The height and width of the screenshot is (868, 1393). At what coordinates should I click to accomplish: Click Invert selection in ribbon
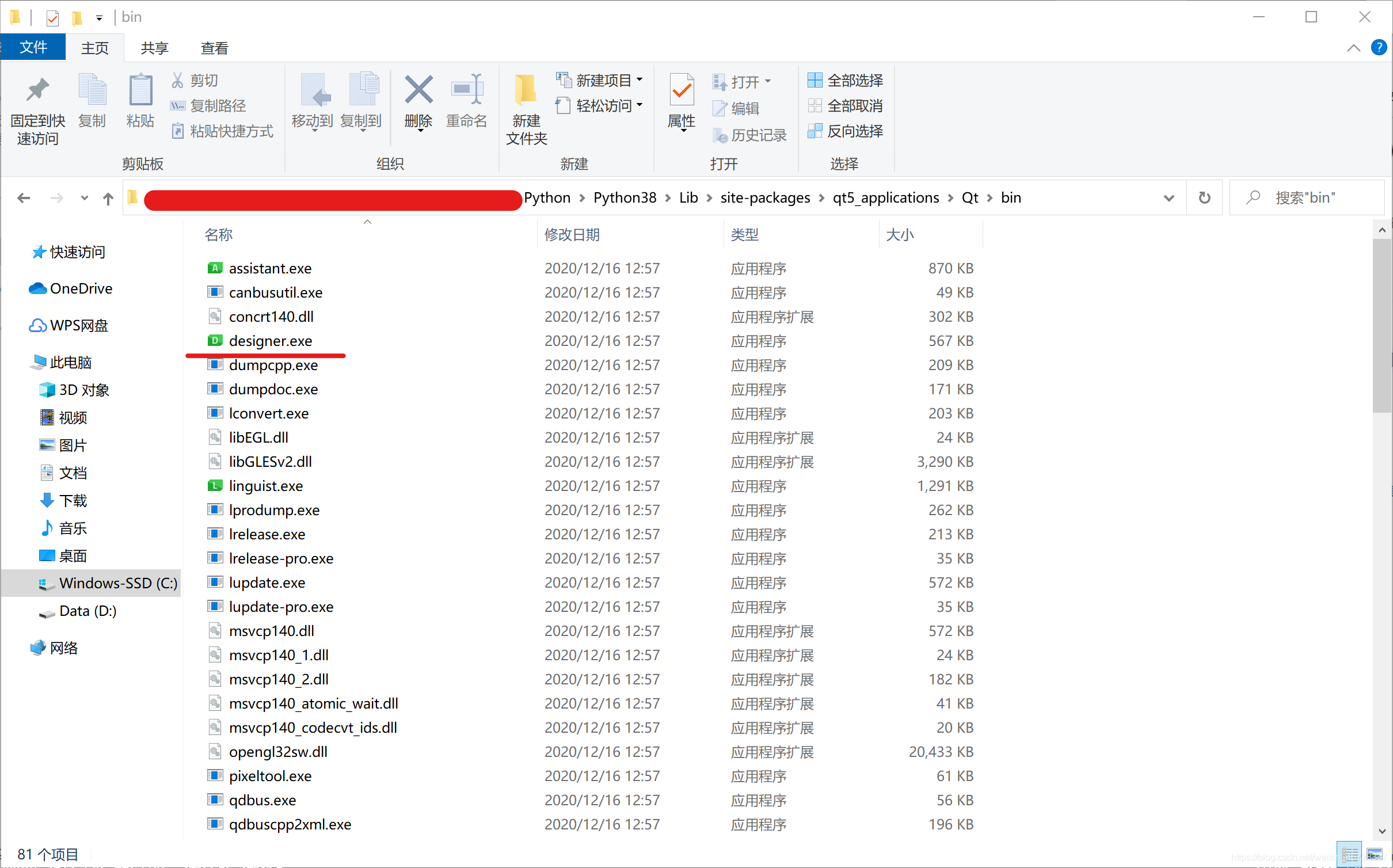coord(845,131)
